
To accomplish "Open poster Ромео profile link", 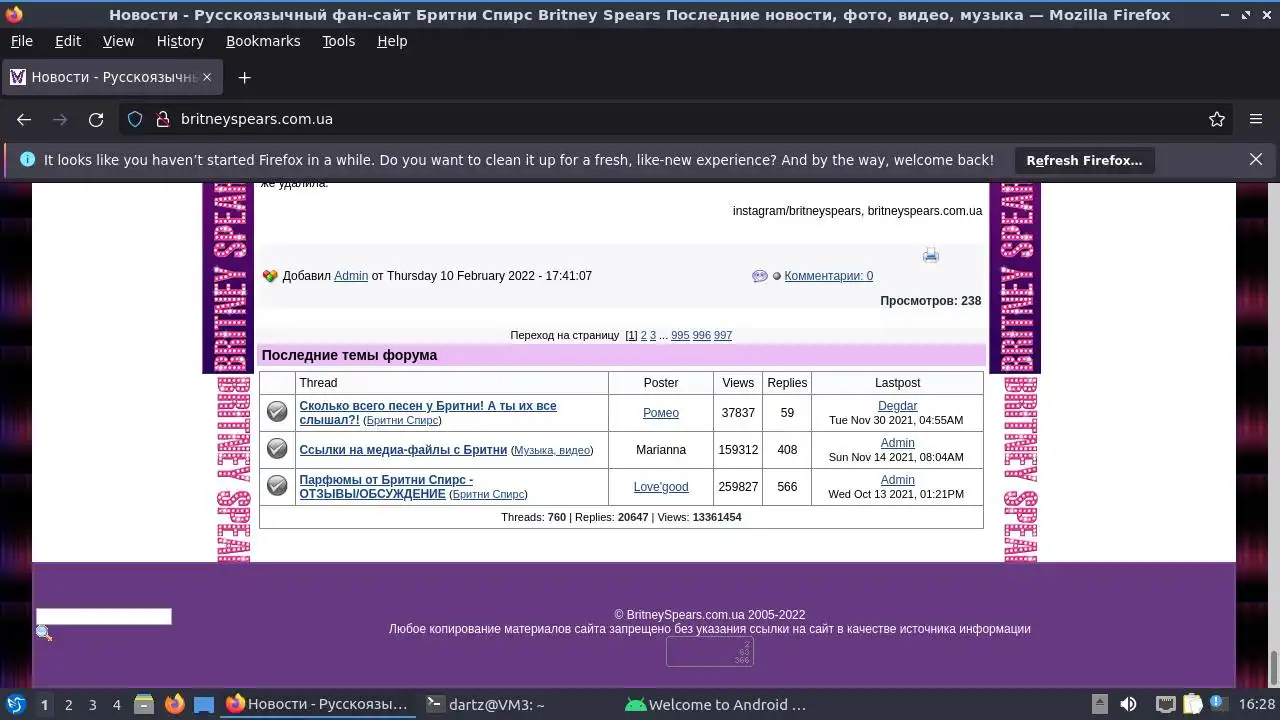I will (x=661, y=413).
